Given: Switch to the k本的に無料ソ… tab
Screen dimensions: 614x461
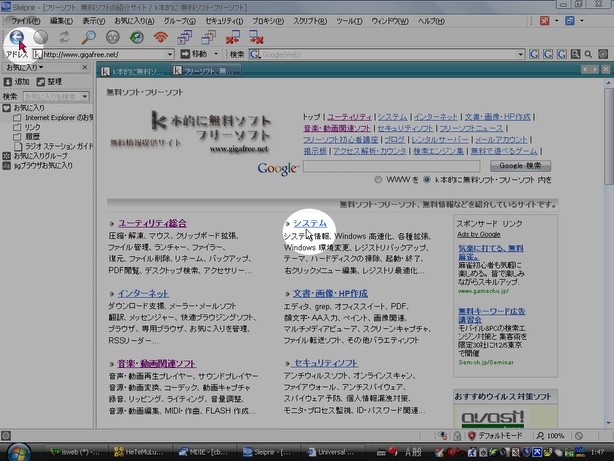Looking at the screenshot, I should (134, 71).
